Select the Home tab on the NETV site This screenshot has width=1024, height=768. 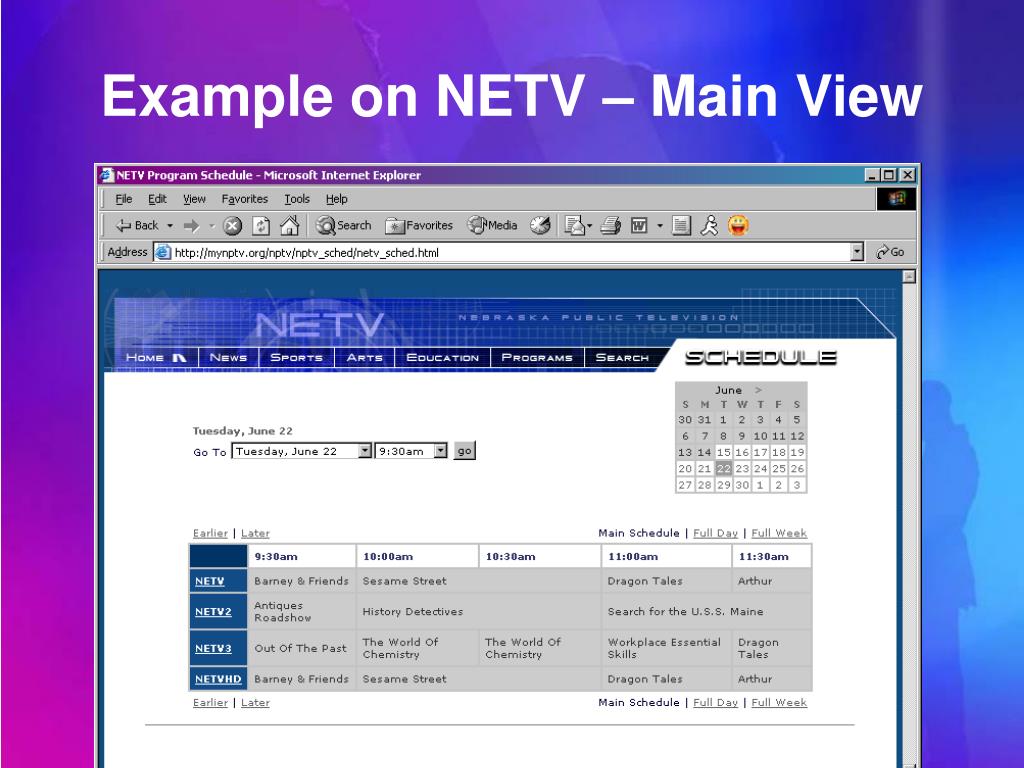157,358
